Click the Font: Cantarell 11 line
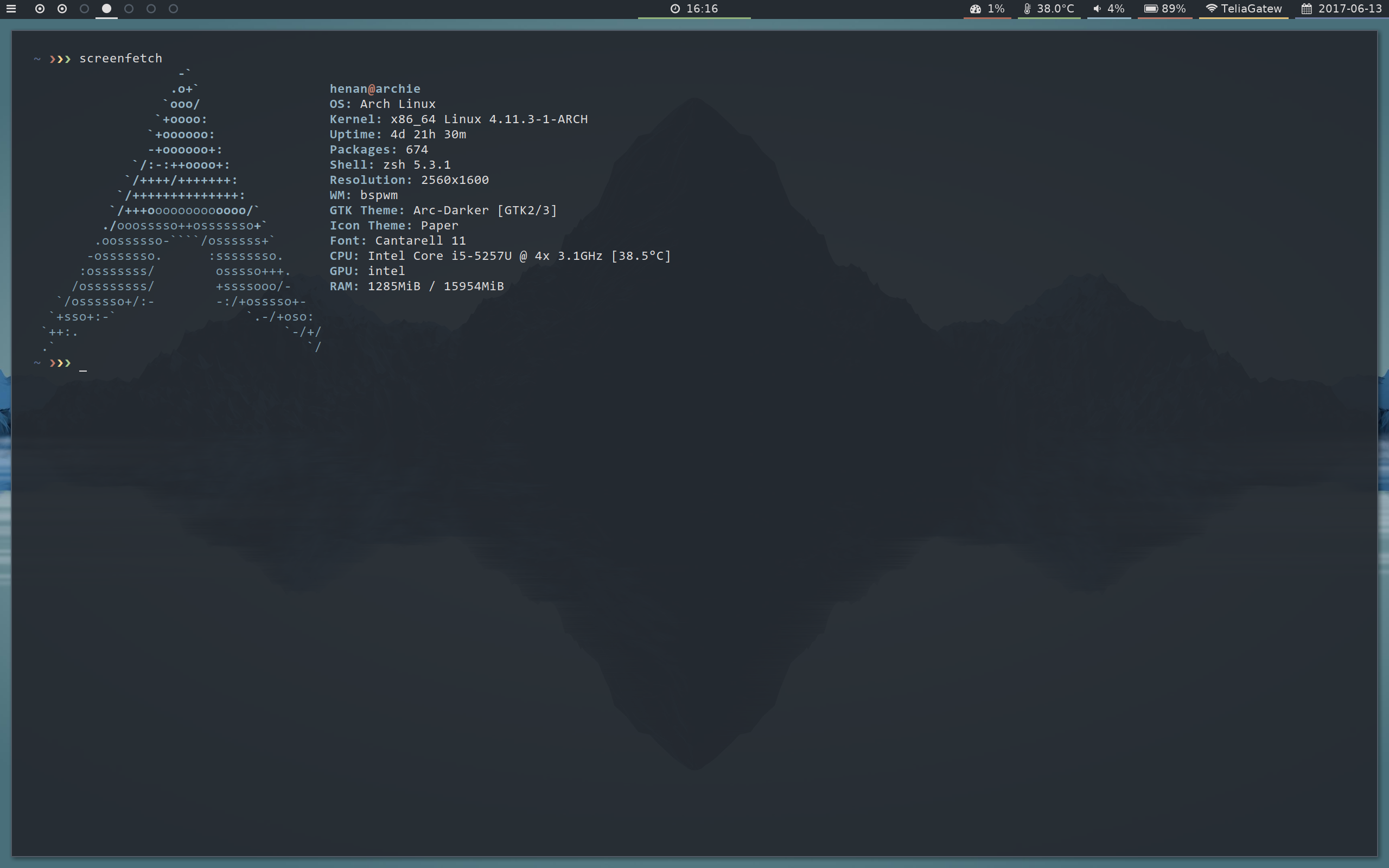 point(398,241)
